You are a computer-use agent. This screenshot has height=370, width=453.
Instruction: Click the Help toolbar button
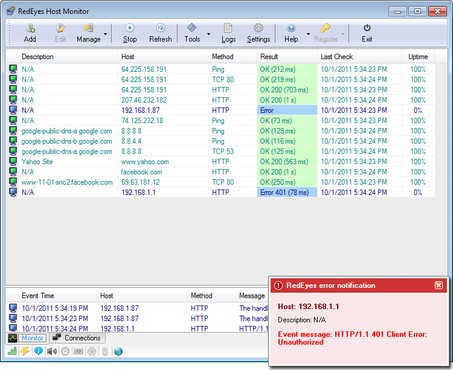click(x=291, y=33)
